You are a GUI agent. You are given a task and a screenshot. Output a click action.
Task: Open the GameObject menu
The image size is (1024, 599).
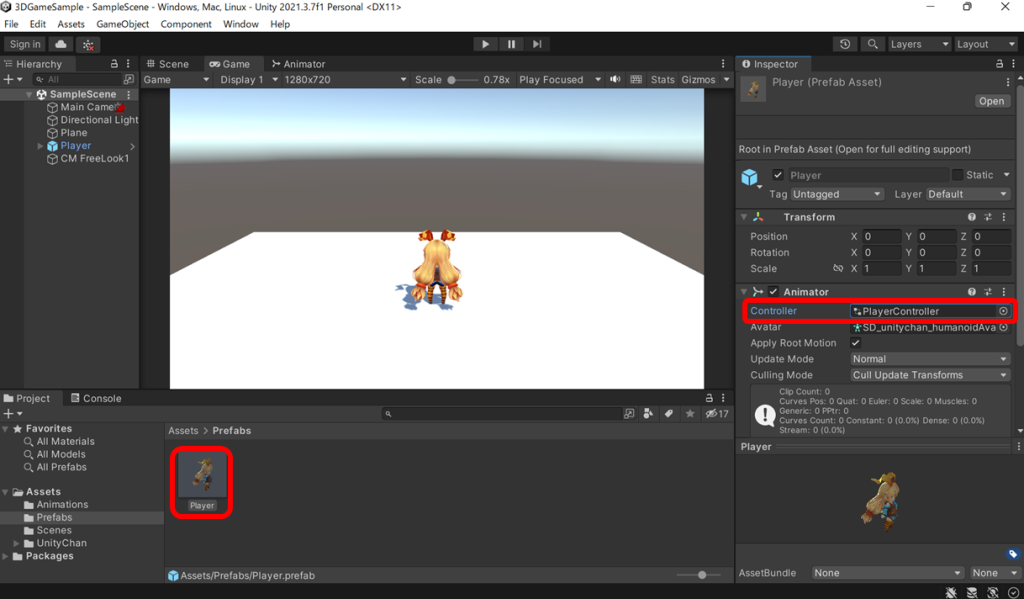pos(122,24)
